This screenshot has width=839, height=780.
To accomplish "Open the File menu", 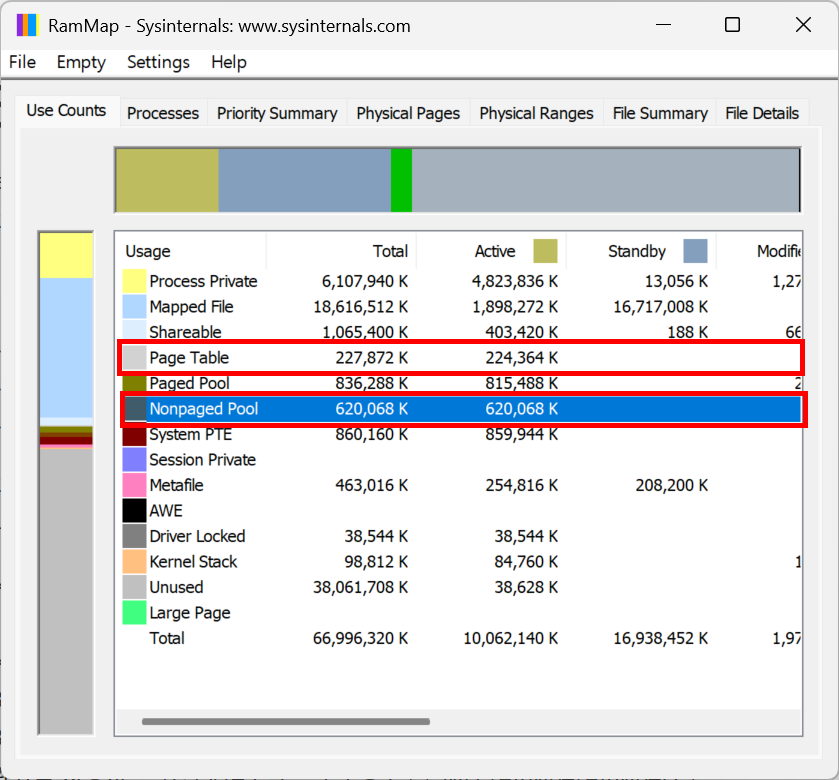I will (x=22, y=62).
